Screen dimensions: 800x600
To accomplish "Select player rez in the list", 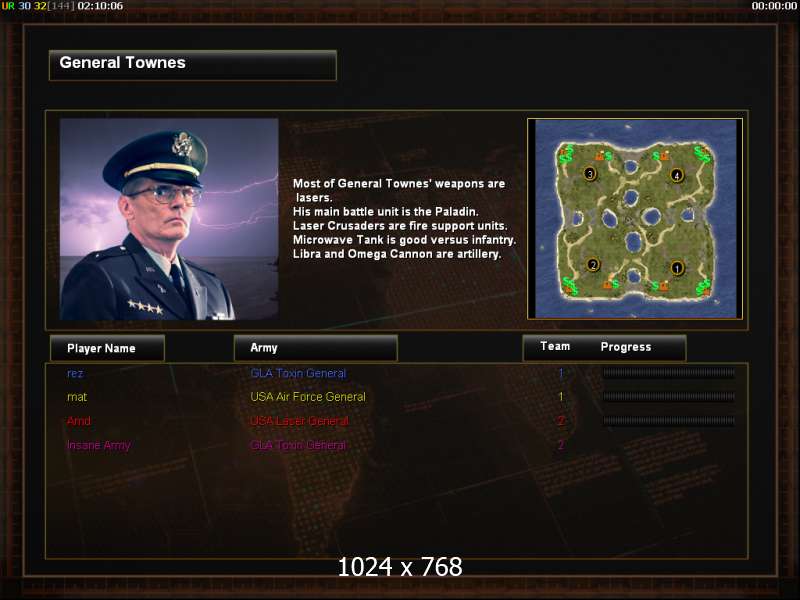I will coord(75,373).
